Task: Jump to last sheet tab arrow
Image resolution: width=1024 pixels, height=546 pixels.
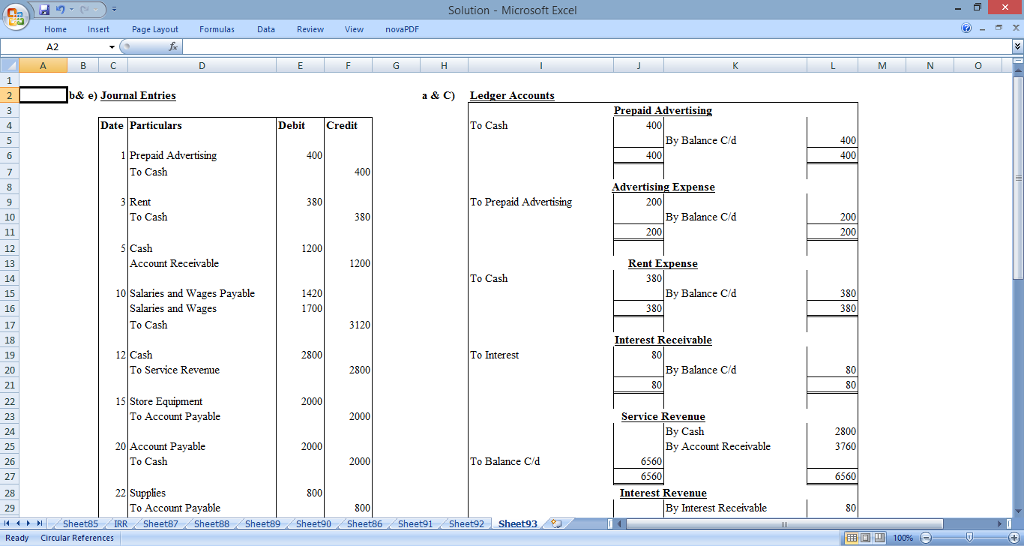Action: click(x=39, y=524)
